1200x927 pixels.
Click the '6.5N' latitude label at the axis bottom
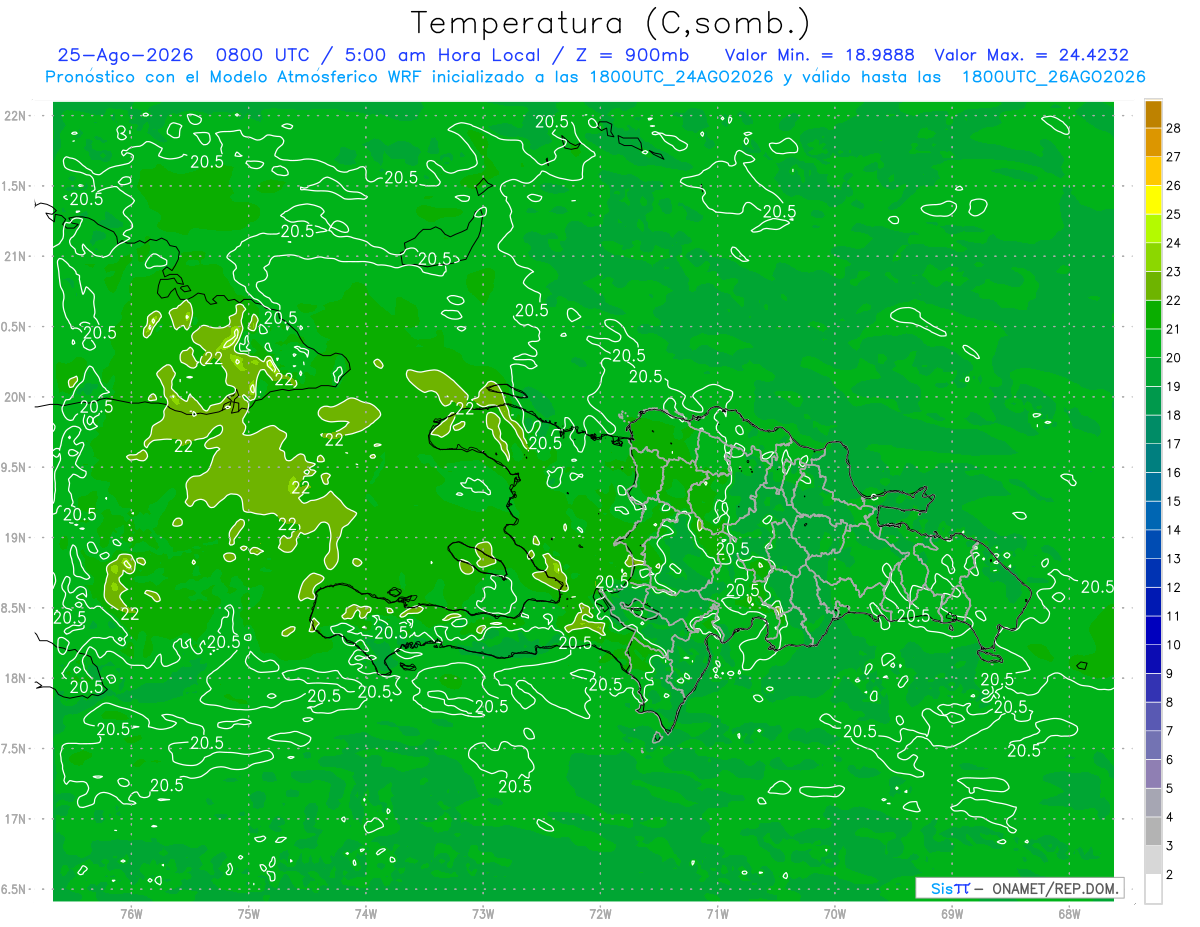(13, 890)
